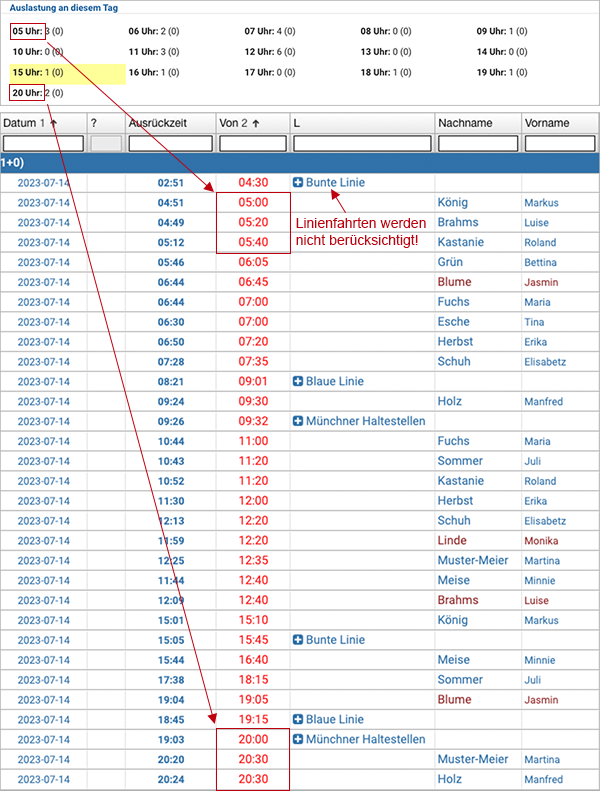The image size is (600, 791).
Task: Click the Von time 06:05
Action: coord(253,262)
